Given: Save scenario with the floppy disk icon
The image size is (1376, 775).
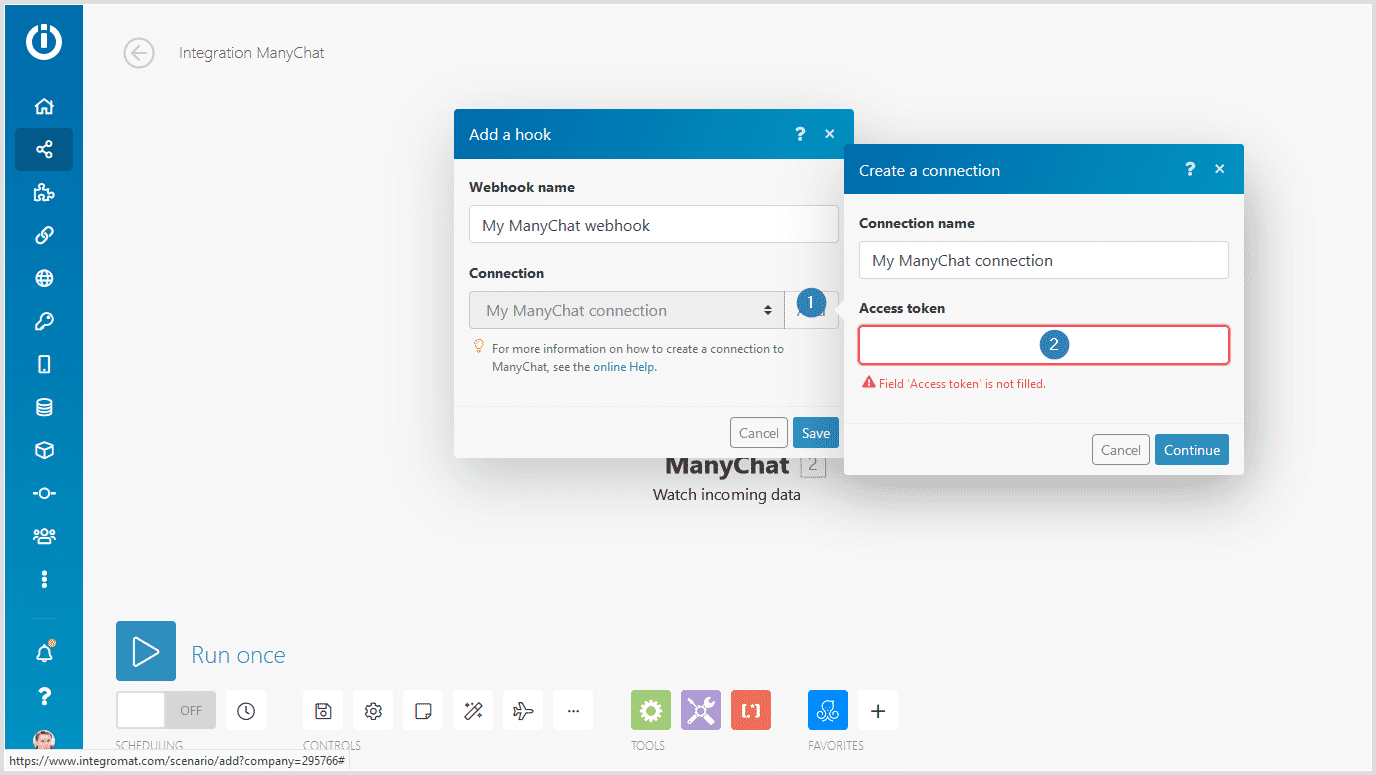Looking at the screenshot, I should pos(323,710).
